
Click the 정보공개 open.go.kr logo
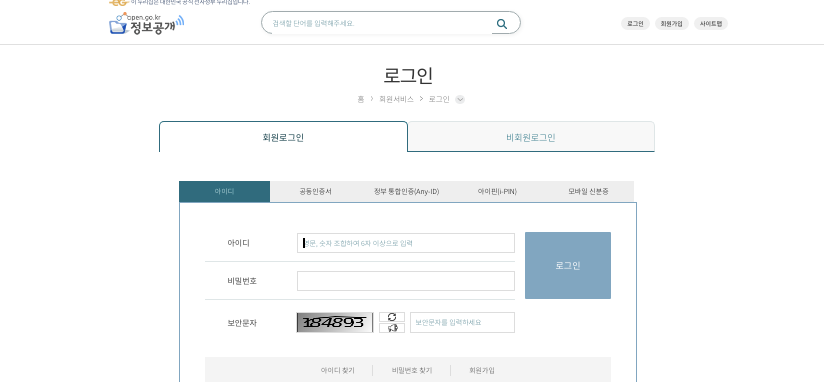(x=147, y=24)
